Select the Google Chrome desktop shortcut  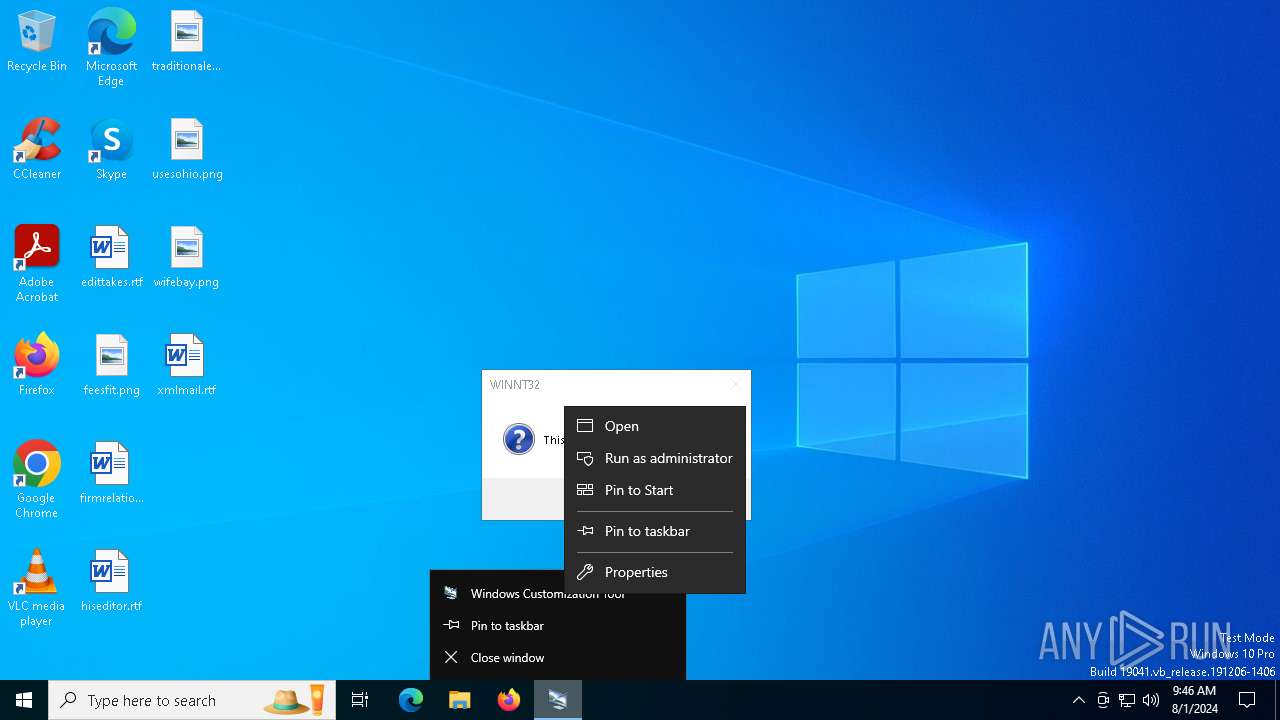[x=37, y=480]
